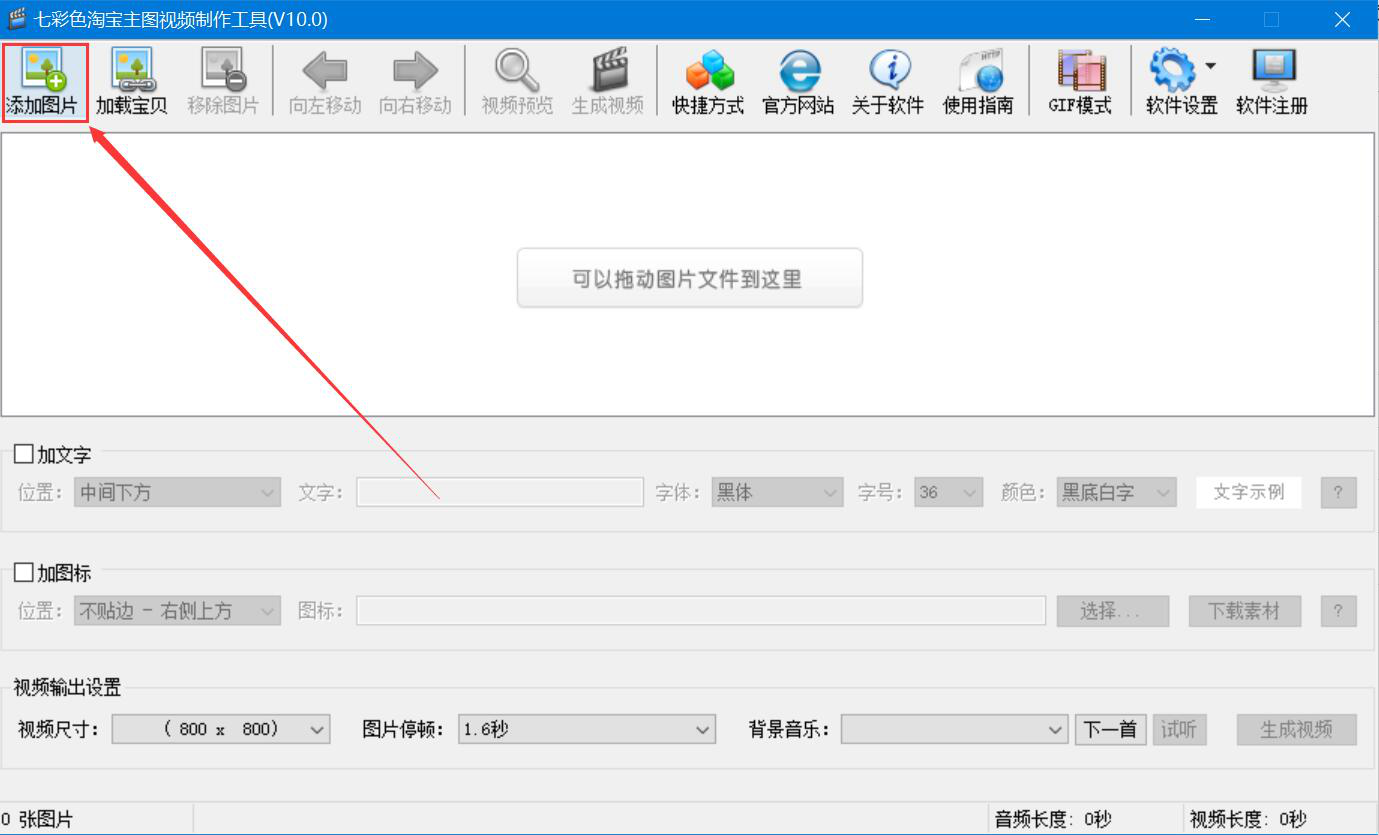Enable the 加文字 add text checkbox
Image resolution: width=1379 pixels, height=835 pixels.
[x=23, y=454]
